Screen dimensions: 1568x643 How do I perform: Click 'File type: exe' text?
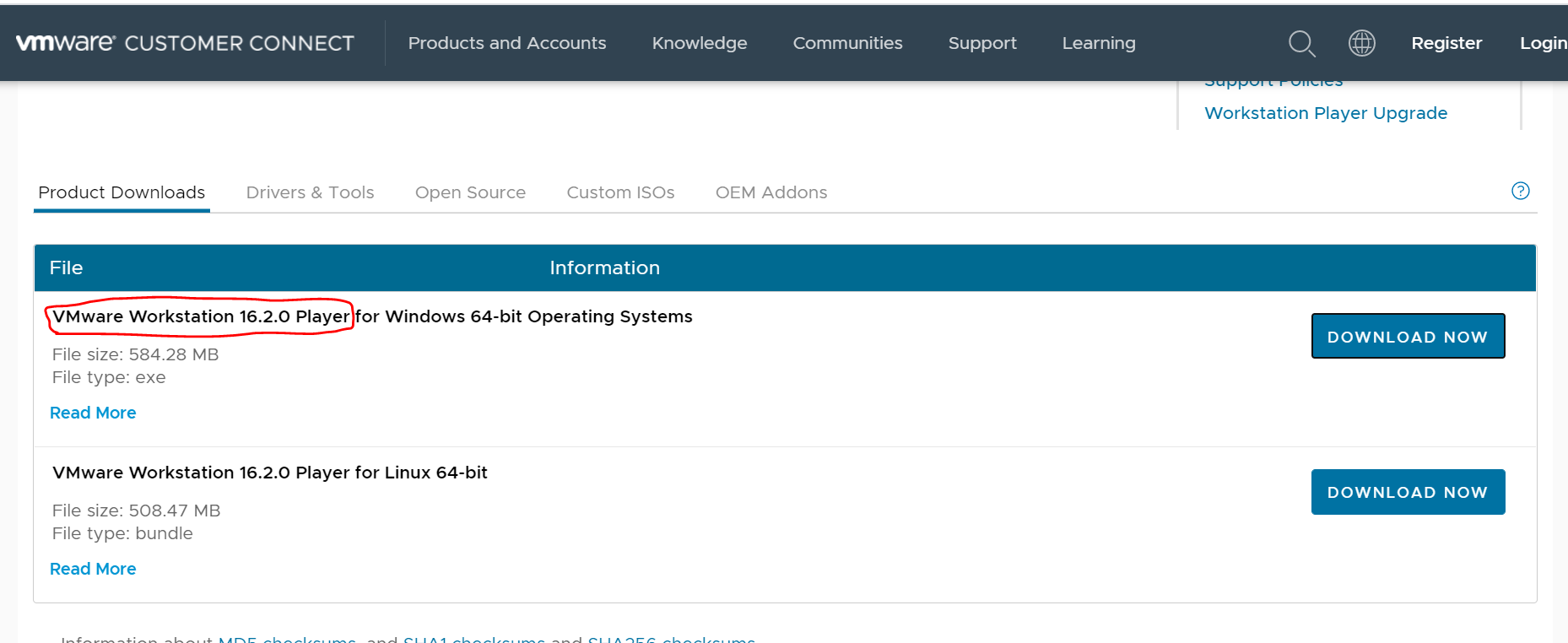pyautogui.click(x=109, y=377)
